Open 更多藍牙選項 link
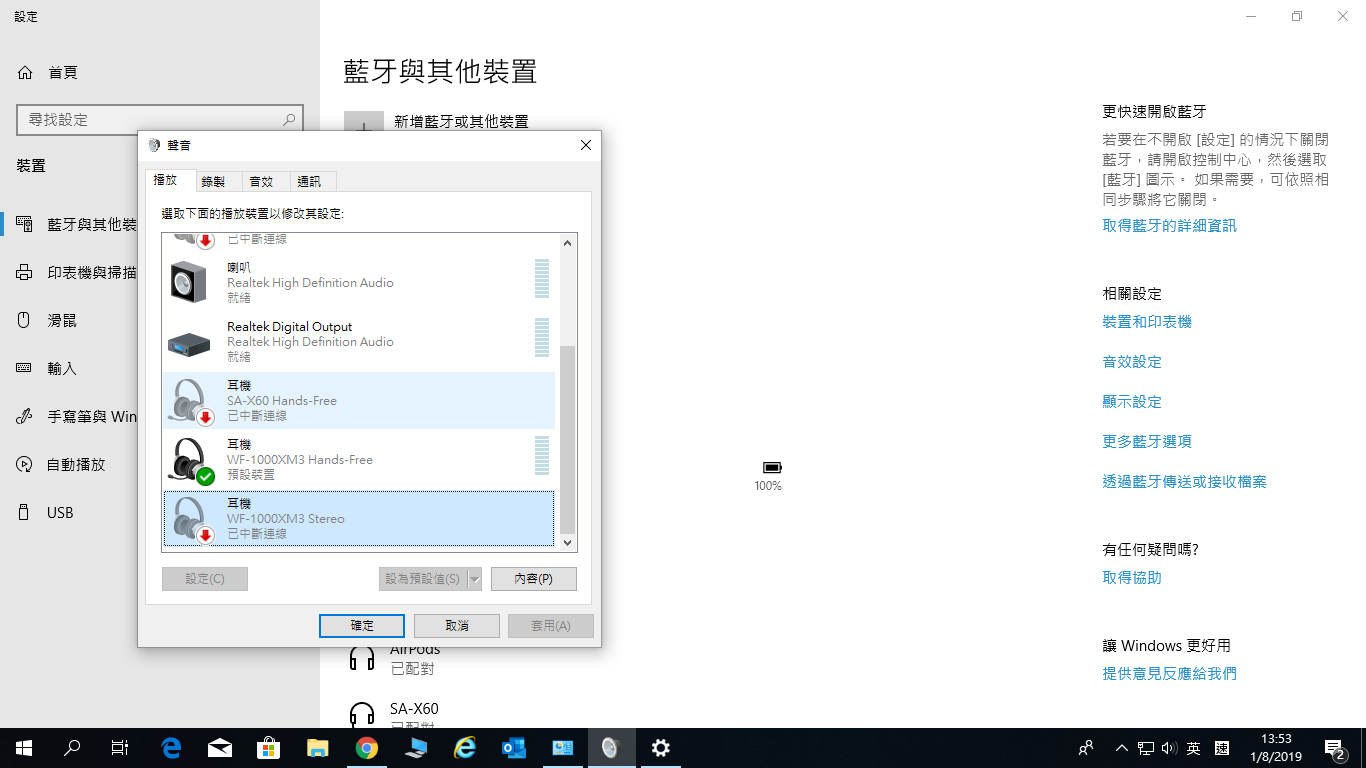The image size is (1366, 768). tap(1147, 442)
